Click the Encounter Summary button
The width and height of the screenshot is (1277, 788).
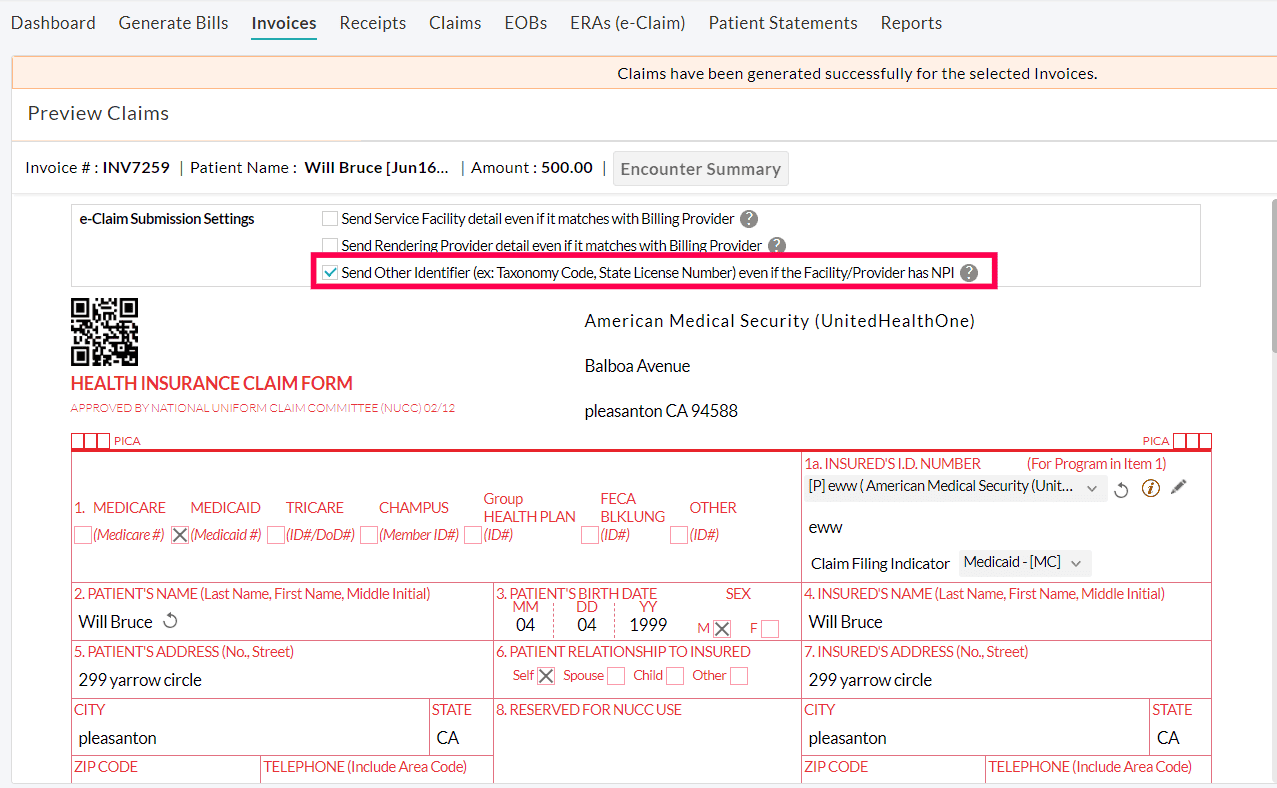click(x=700, y=169)
